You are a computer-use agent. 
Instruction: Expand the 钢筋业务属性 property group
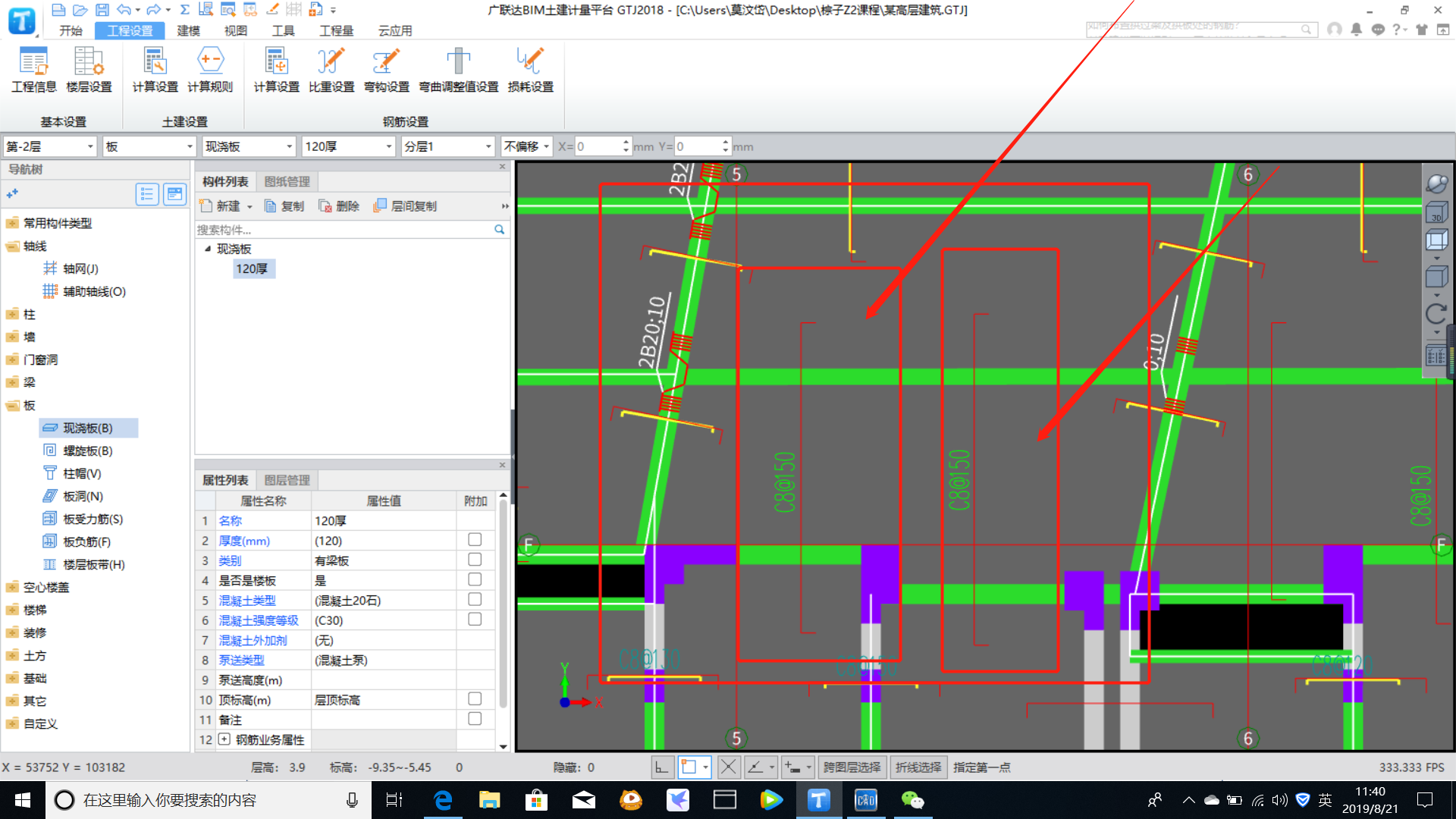point(224,739)
